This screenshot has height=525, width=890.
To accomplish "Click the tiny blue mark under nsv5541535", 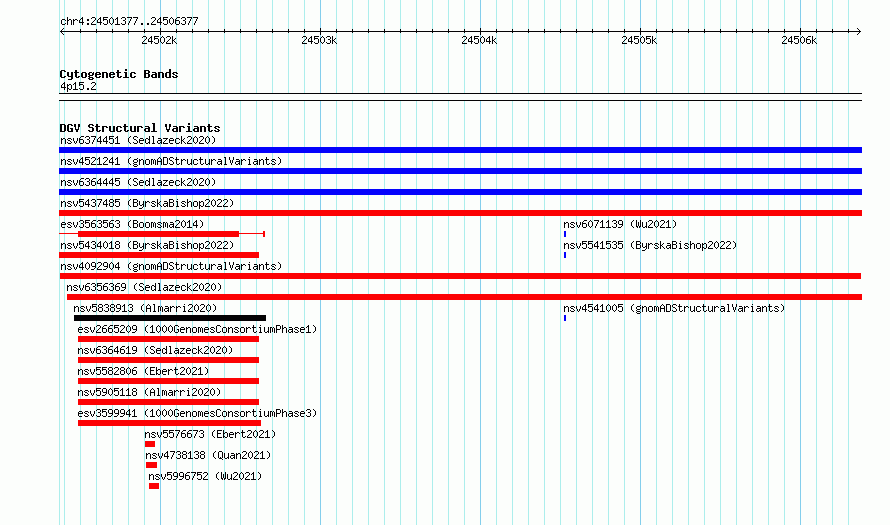I will pos(565,255).
